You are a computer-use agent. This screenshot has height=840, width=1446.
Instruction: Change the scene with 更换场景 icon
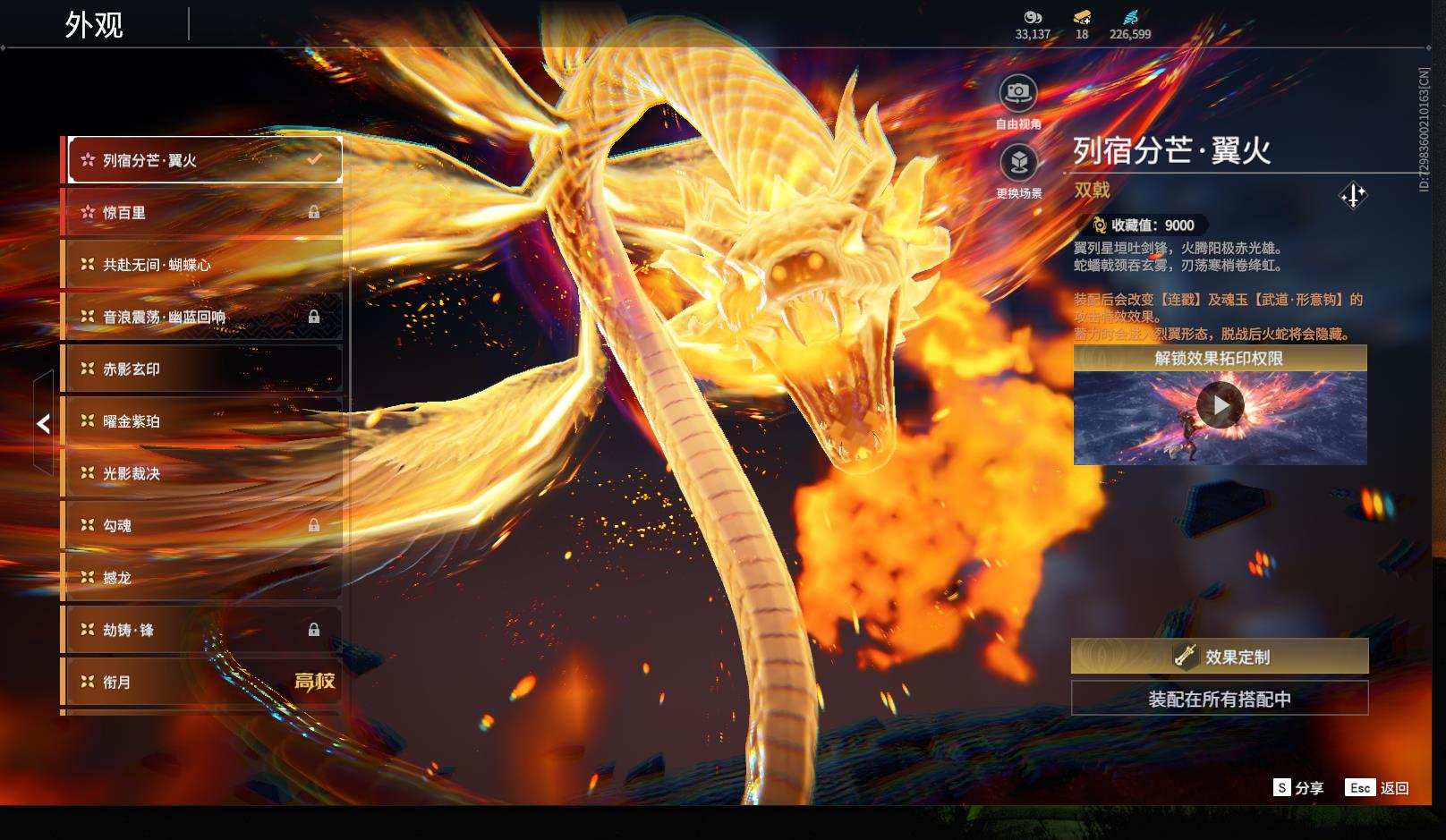point(1017,162)
